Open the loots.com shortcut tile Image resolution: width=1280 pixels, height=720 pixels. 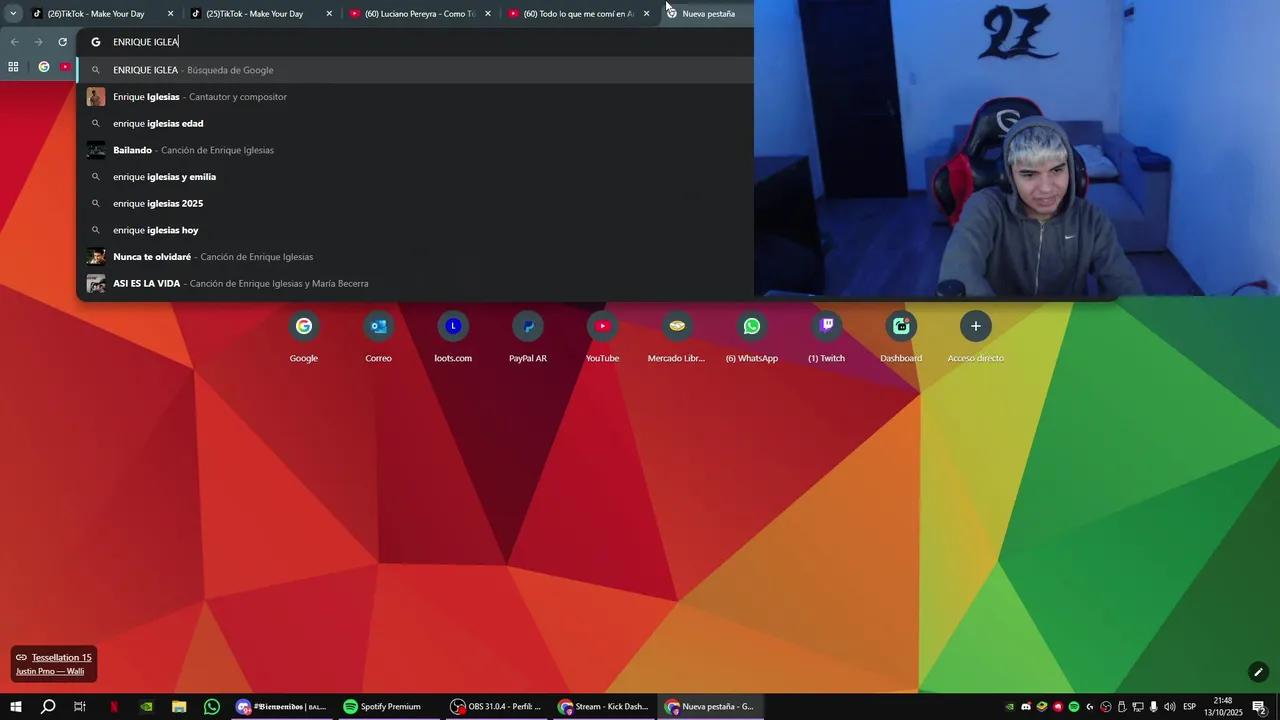[453, 337]
